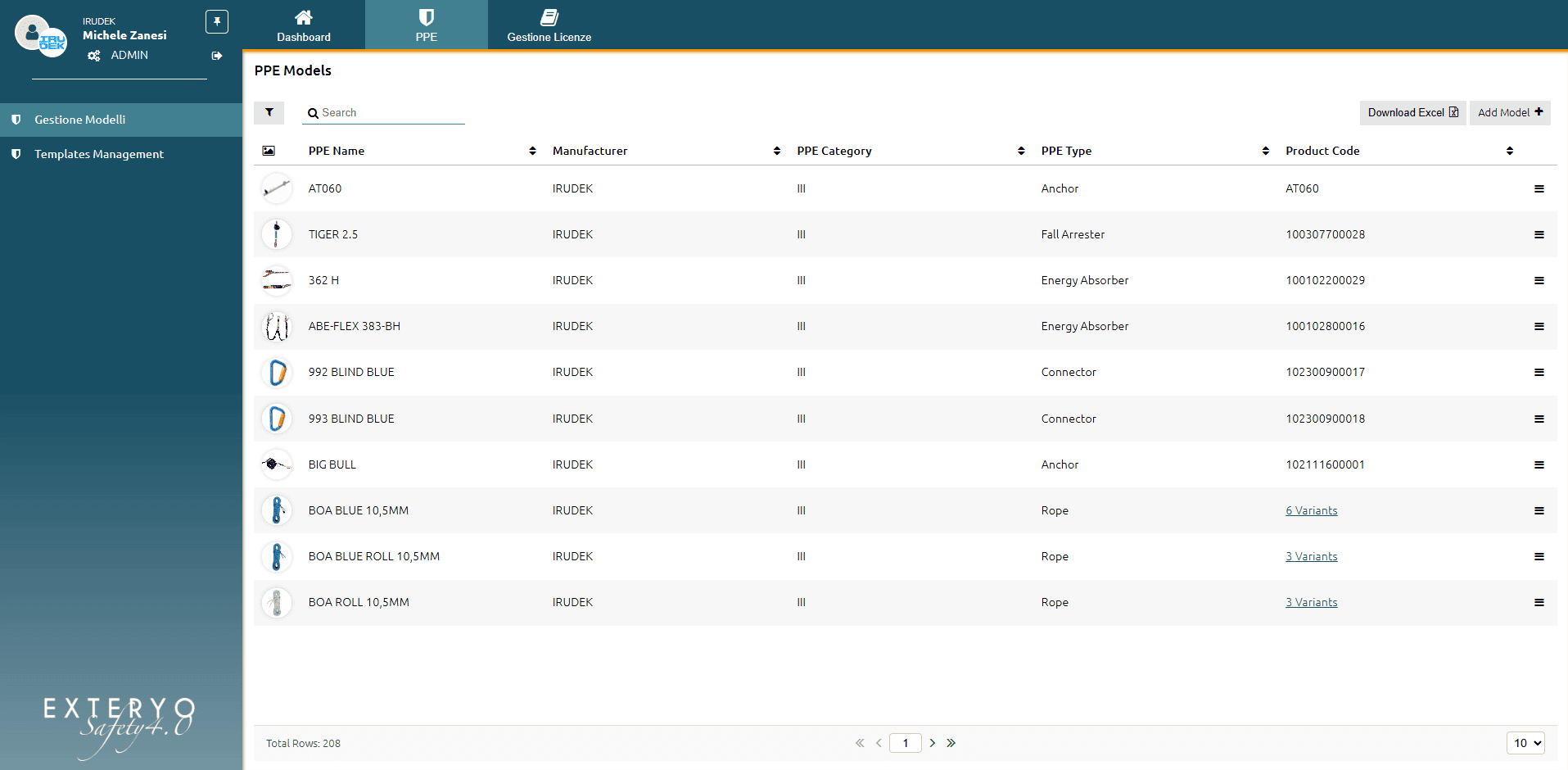Click the 362 H product thumbnail
This screenshot has width=1568, height=770.
[277, 280]
